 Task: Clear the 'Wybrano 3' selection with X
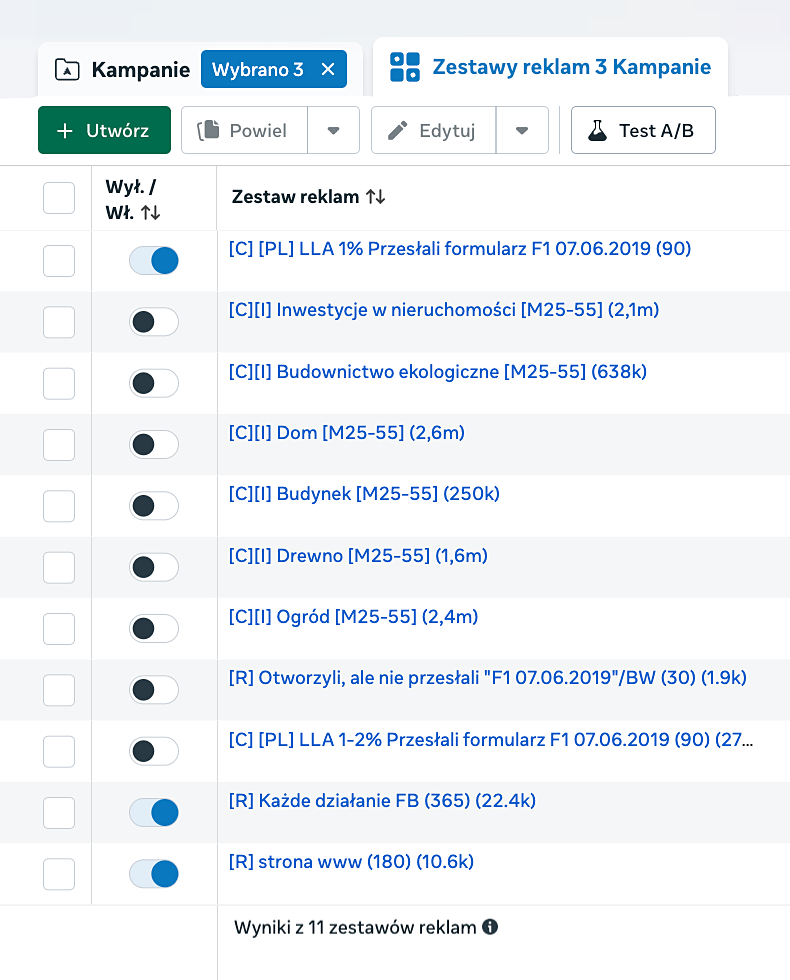(328, 69)
